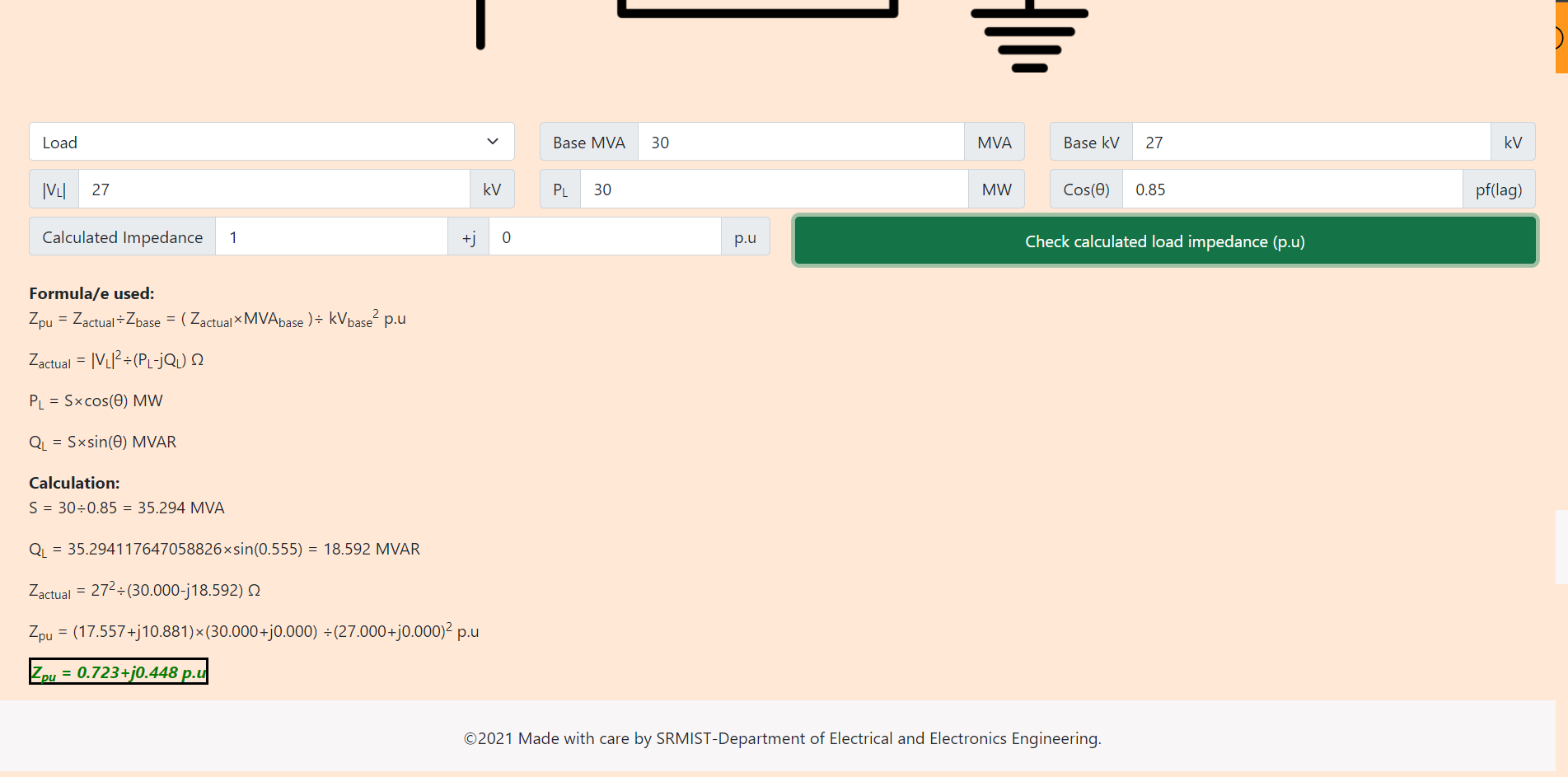Viewport: 1568px width, 777px height.
Task: Edit the real part of Calculated Impedance
Action: 331,236
